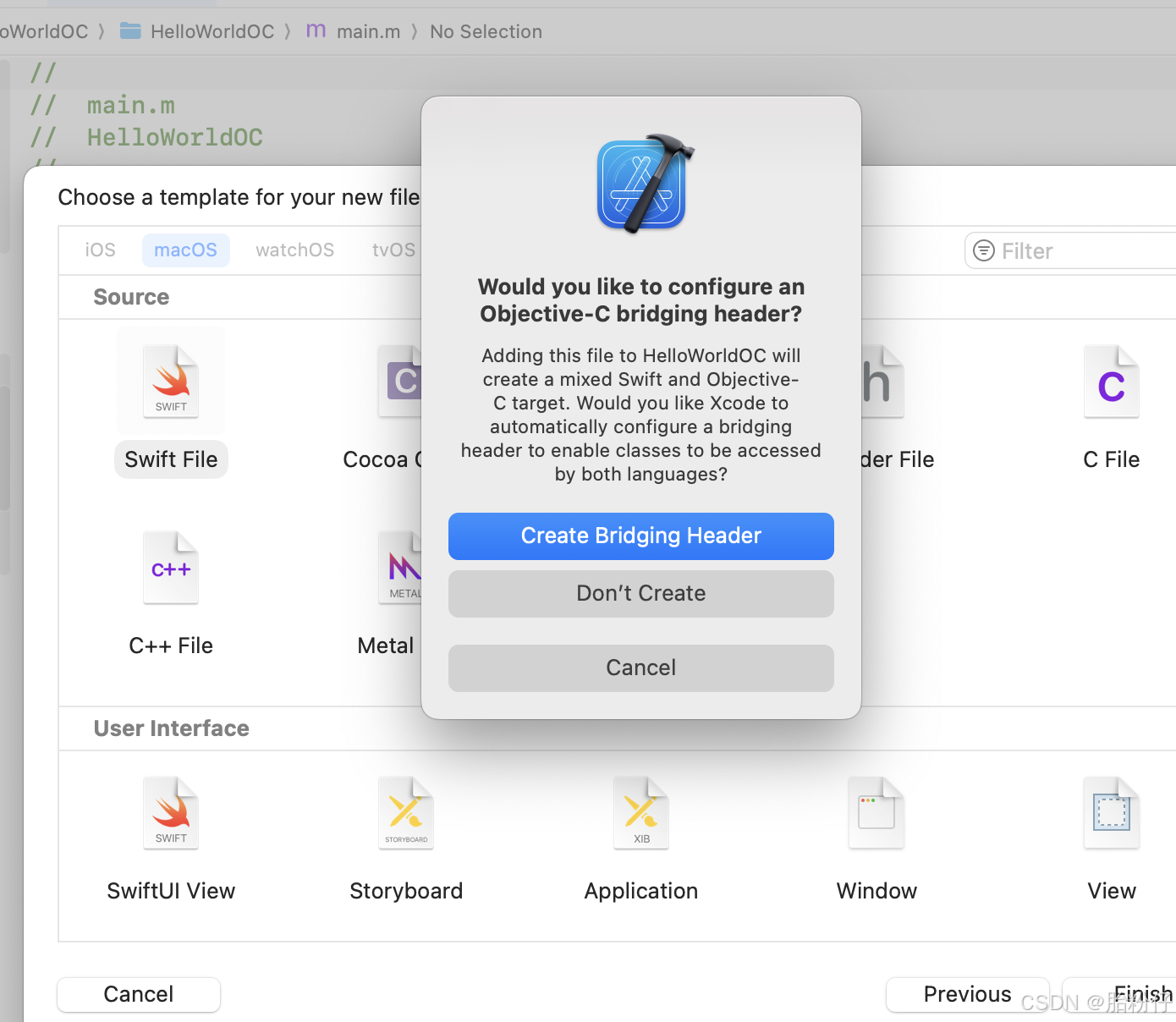This screenshot has height=1022, width=1176.
Task: Cancel the bridging header dialog
Action: tap(640, 668)
